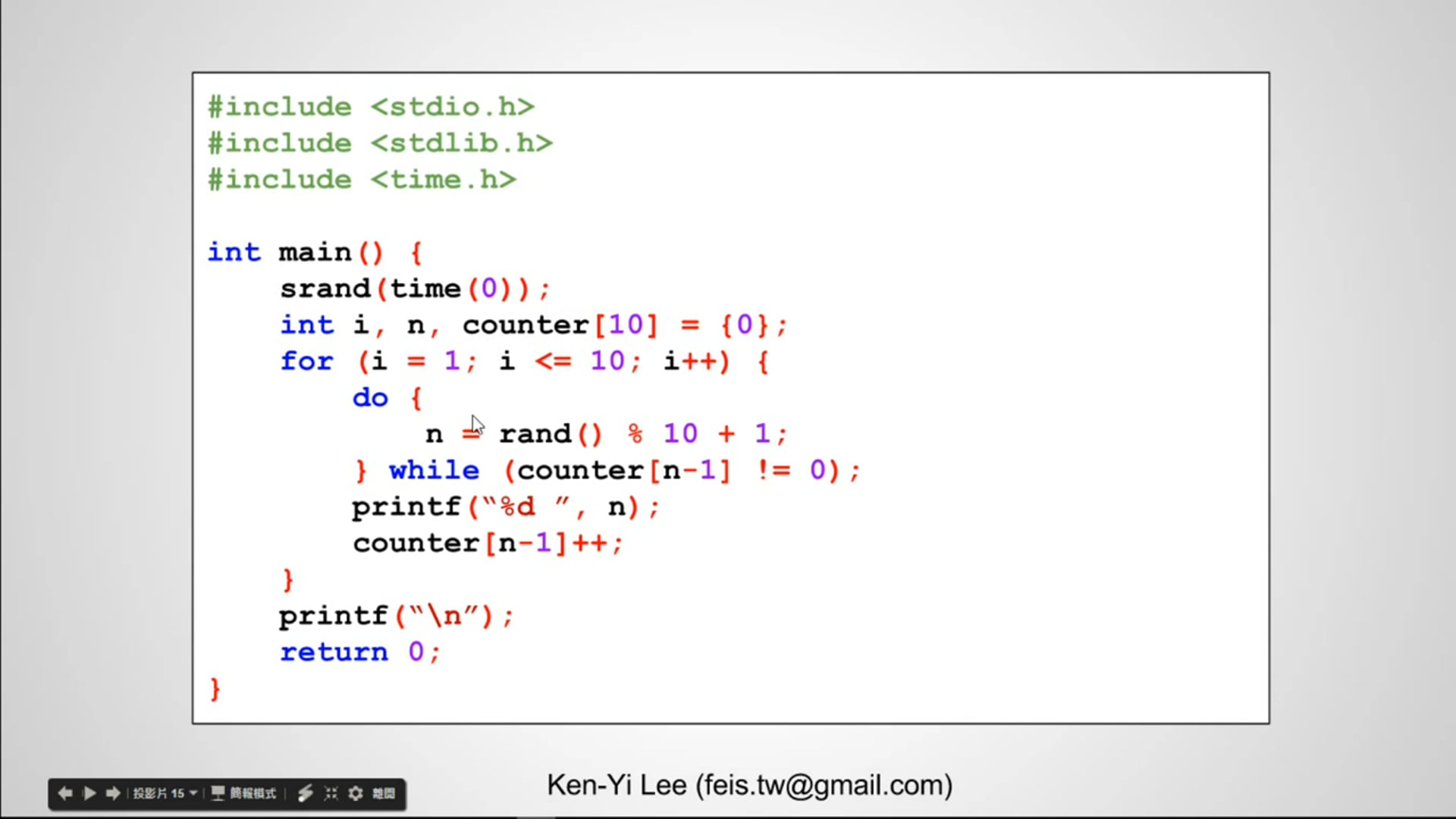Screen dimensions: 1456x819
Task: Go to the previous slide arrow
Action: 65,793
